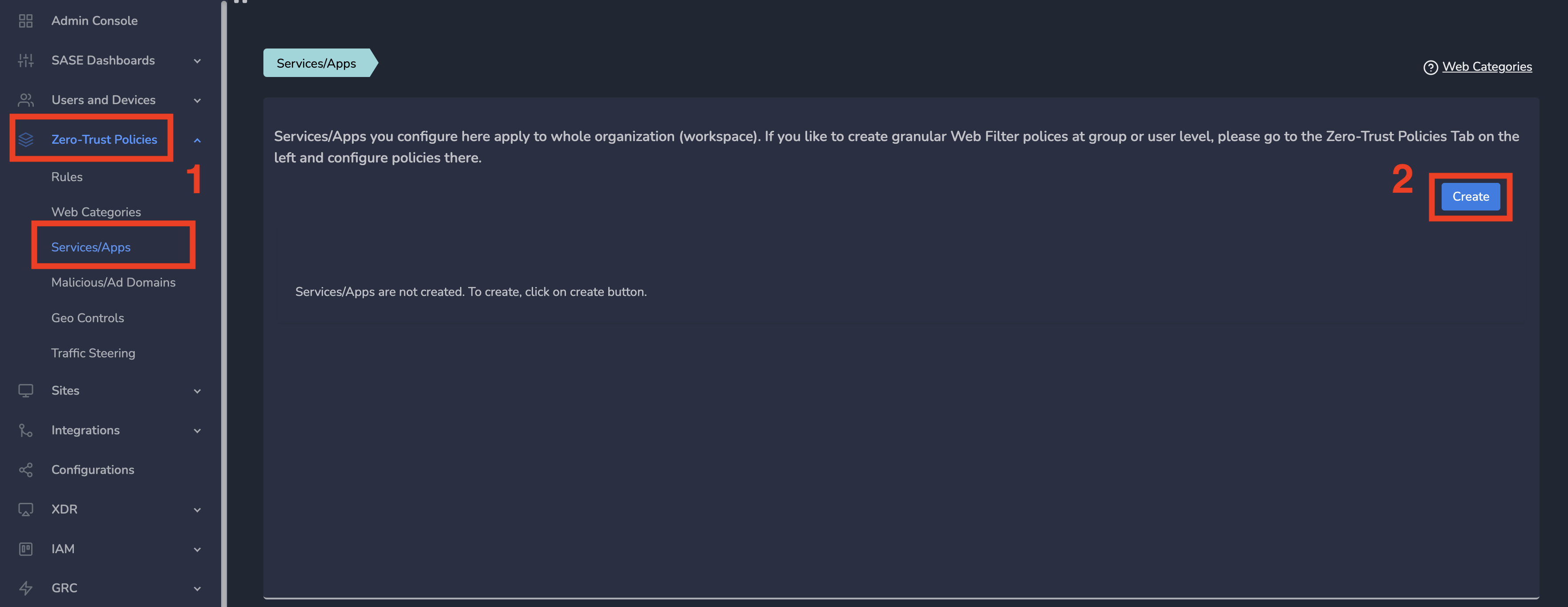Expand the SASE Dashboards chevron
The height and width of the screenshot is (607, 1568).
click(x=197, y=61)
